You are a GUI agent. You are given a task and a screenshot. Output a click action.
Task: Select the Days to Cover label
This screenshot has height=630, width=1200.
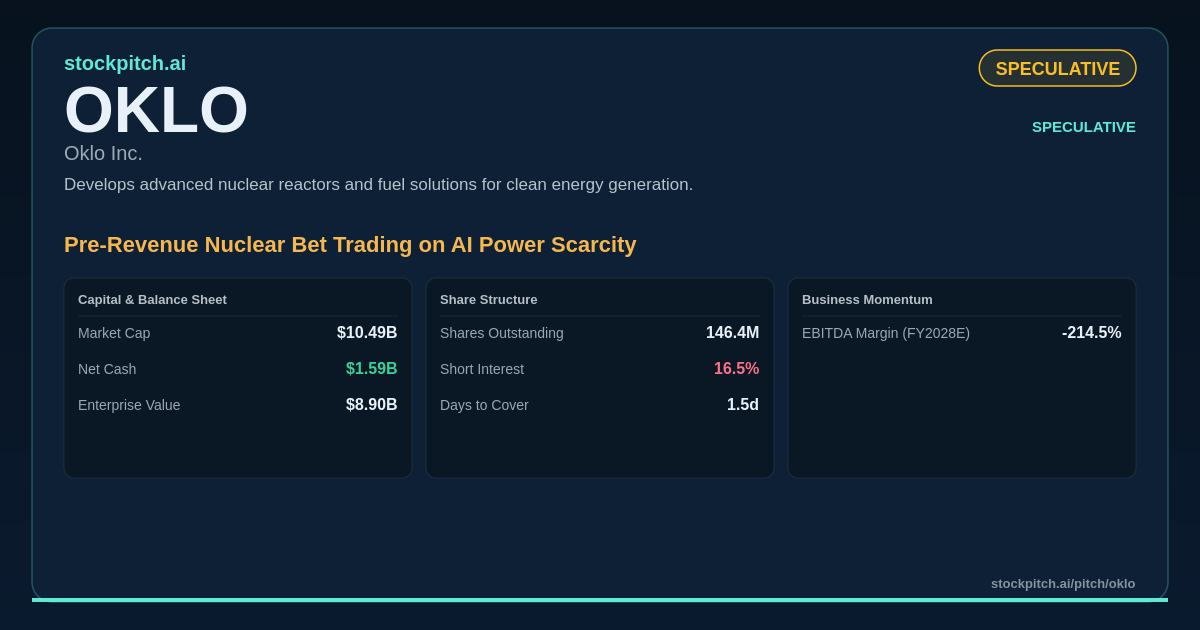[484, 405]
